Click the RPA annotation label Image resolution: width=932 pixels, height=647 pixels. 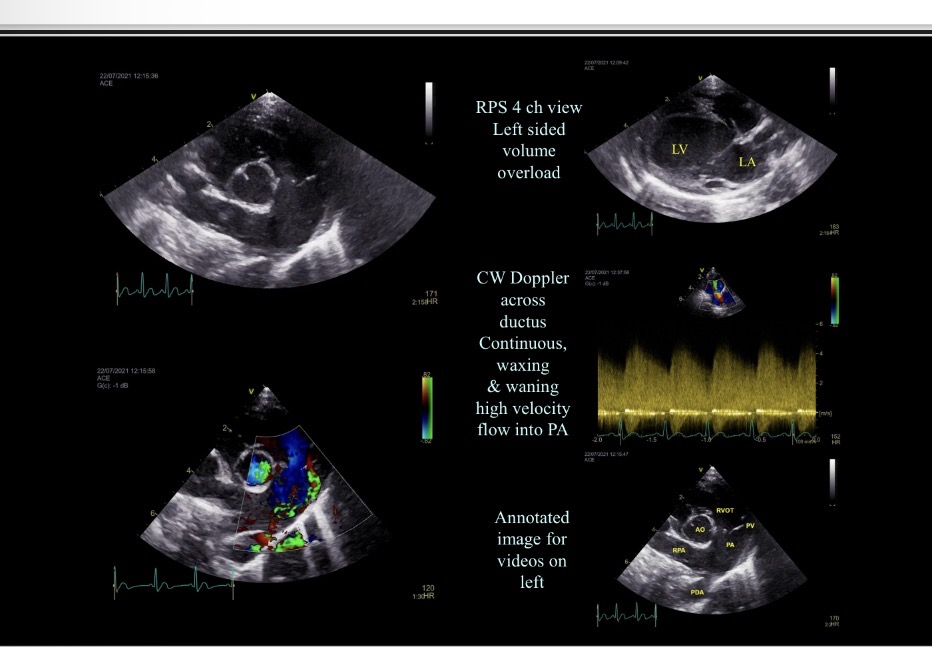coord(679,550)
